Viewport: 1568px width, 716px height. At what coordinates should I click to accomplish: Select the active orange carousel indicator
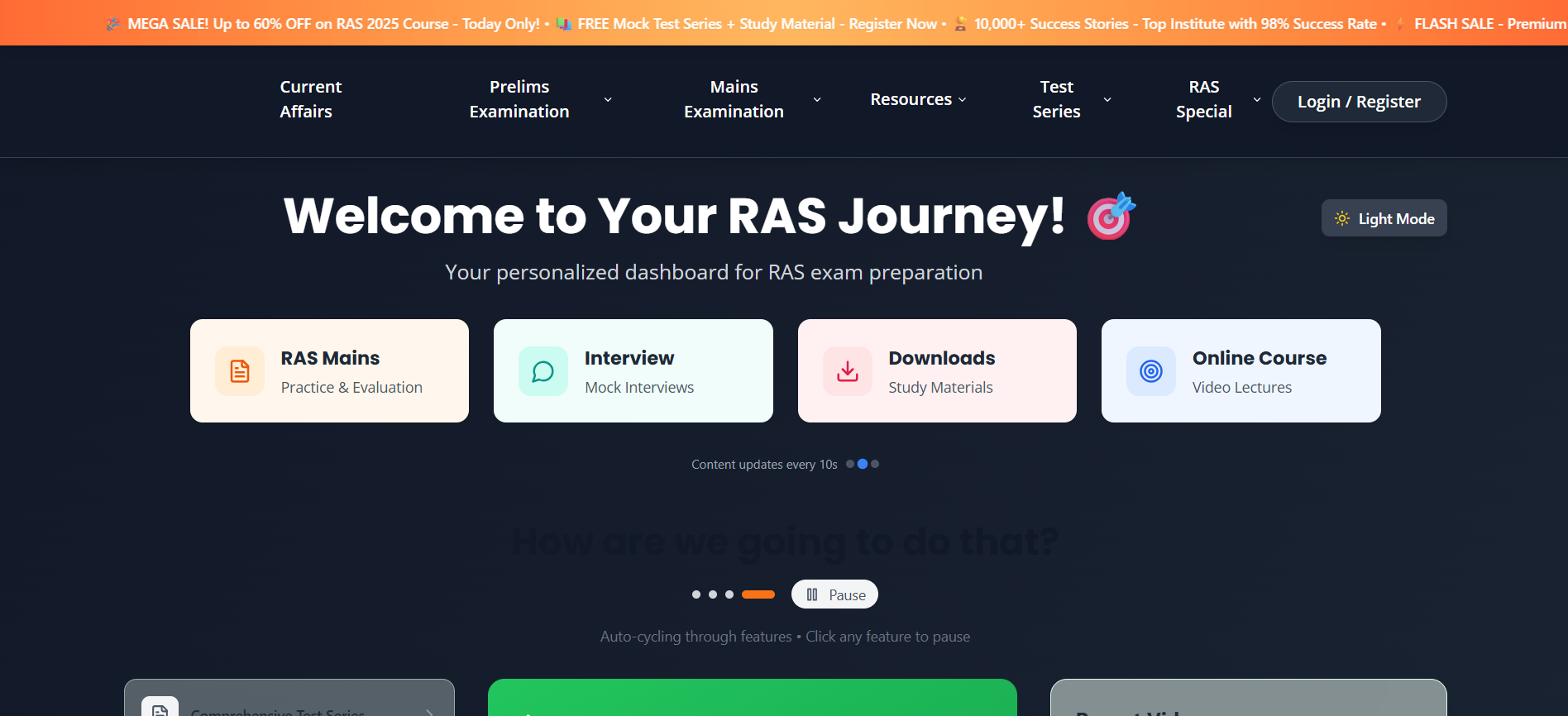(x=758, y=594)
